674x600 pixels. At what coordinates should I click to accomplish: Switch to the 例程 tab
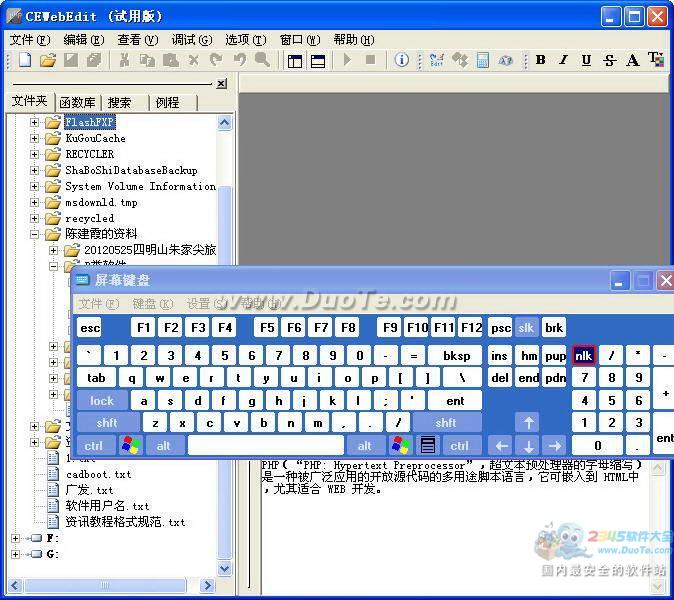[x=168, y=102]
